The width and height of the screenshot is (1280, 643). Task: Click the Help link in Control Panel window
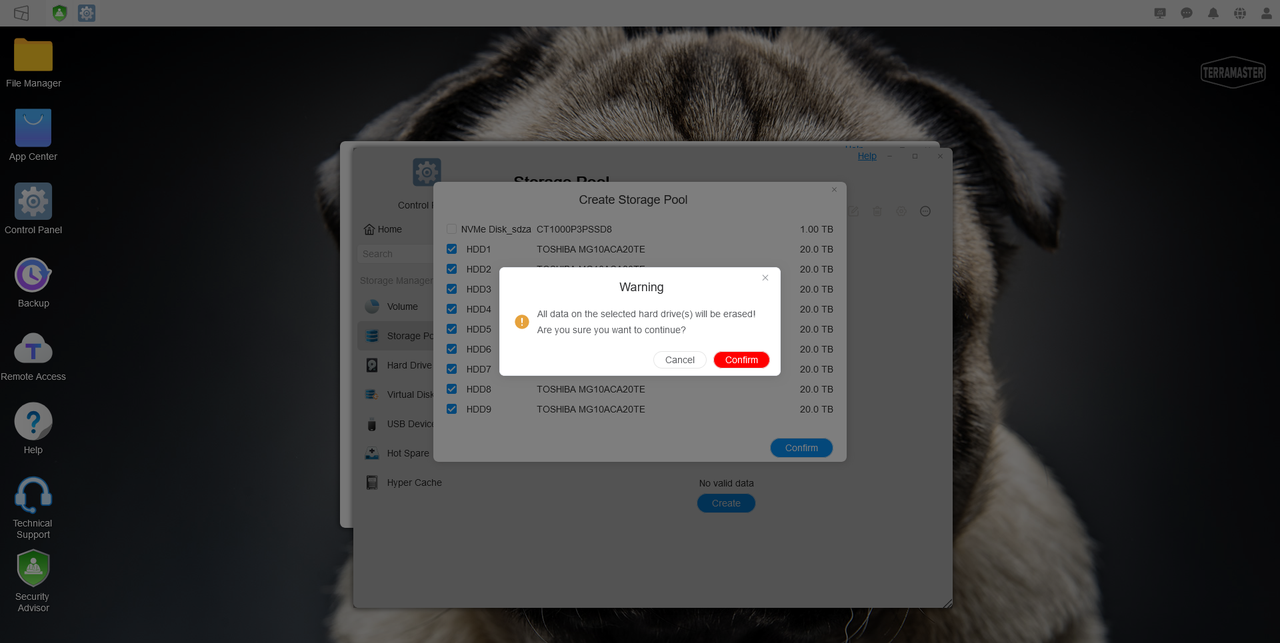tap(867, 156)
